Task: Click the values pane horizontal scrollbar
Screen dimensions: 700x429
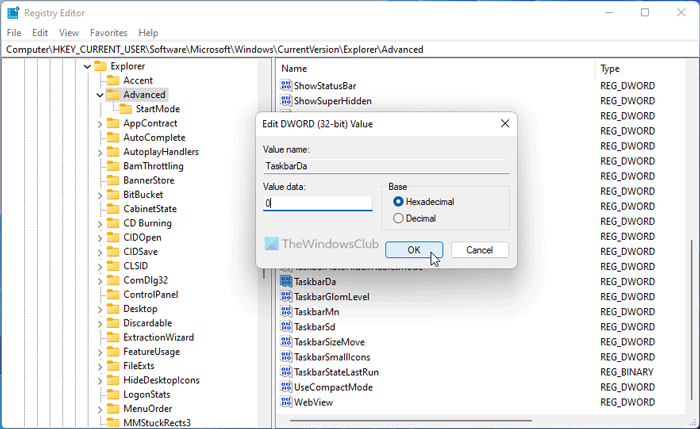Action: [x=411, y=421]
